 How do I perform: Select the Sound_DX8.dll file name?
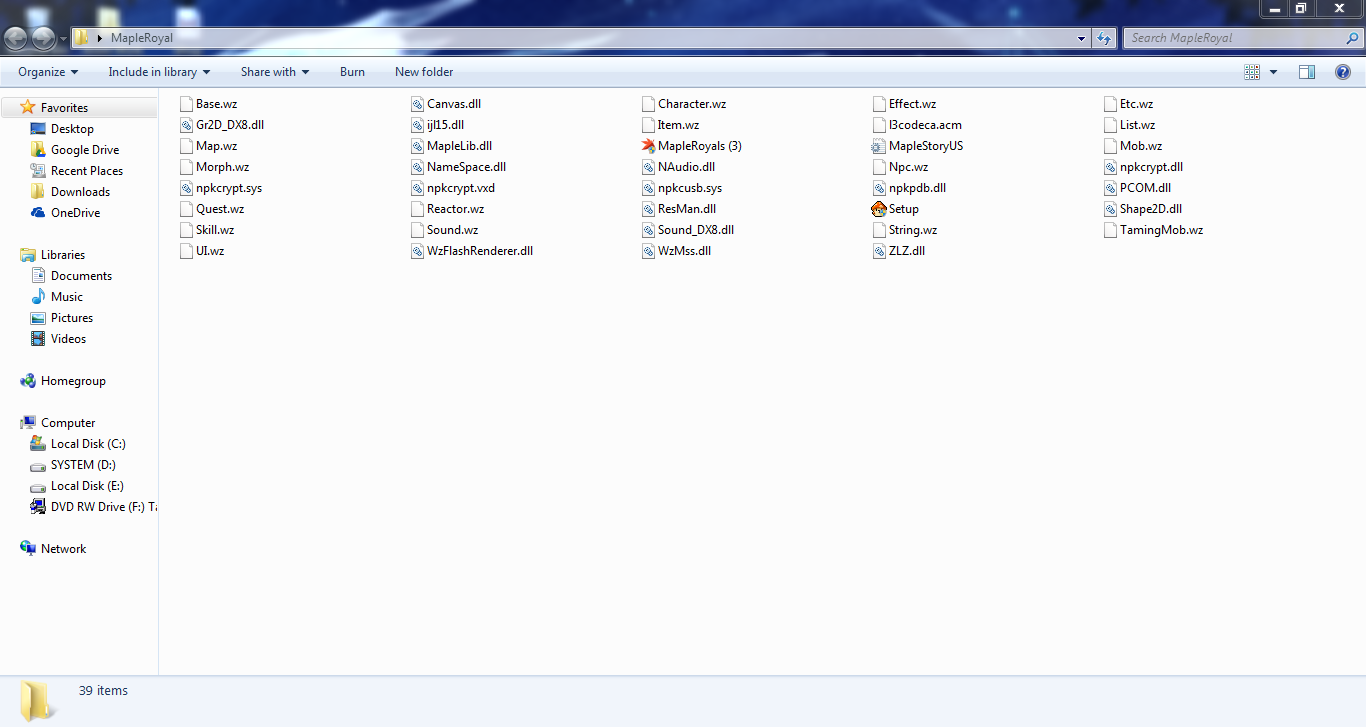pyautogui.click(x=696, y=230)
